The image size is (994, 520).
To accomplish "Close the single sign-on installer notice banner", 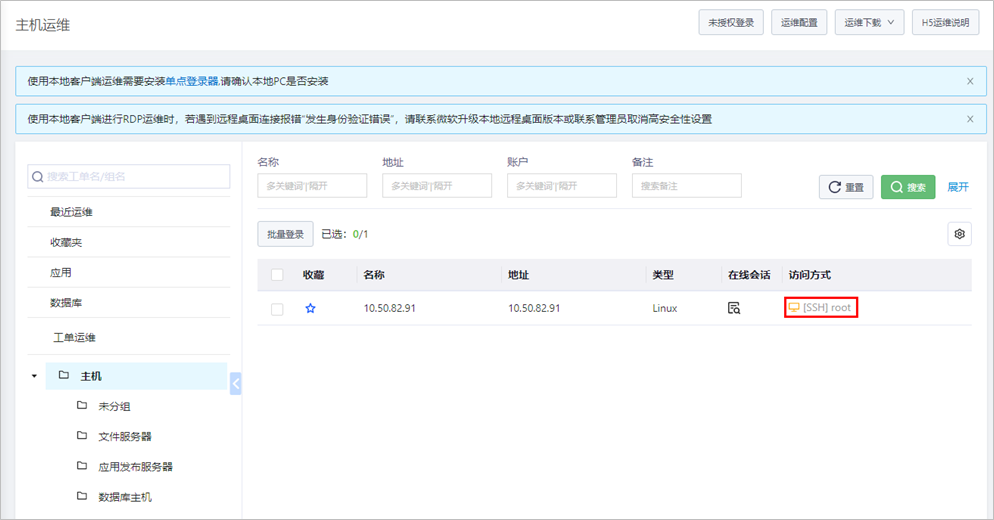I will pos(969,81).
